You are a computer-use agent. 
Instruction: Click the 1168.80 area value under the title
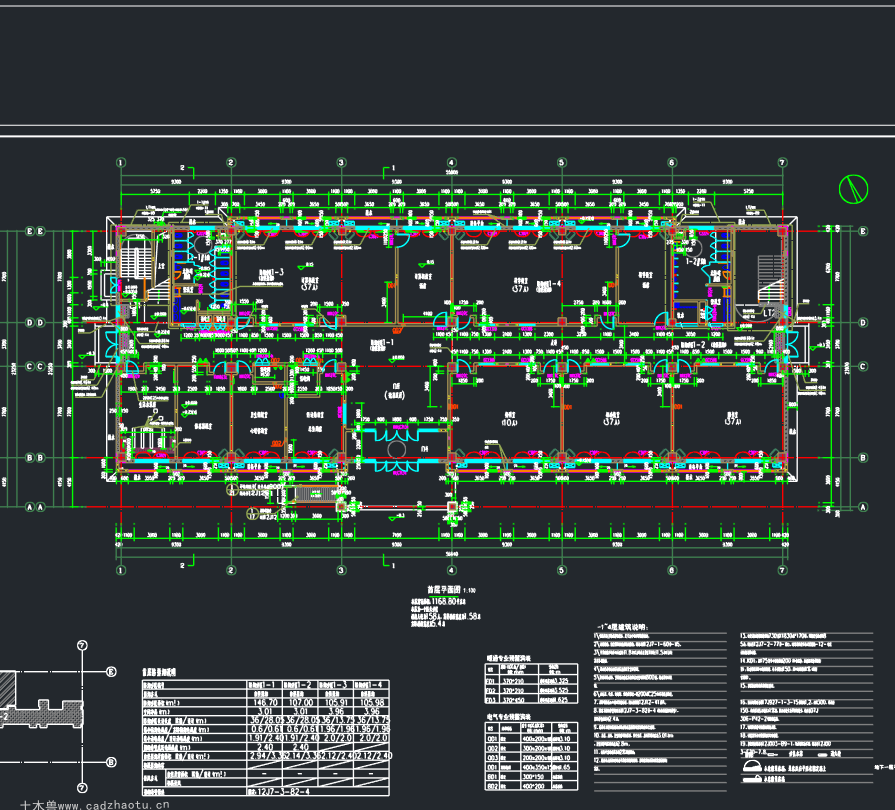click(445, 602)
